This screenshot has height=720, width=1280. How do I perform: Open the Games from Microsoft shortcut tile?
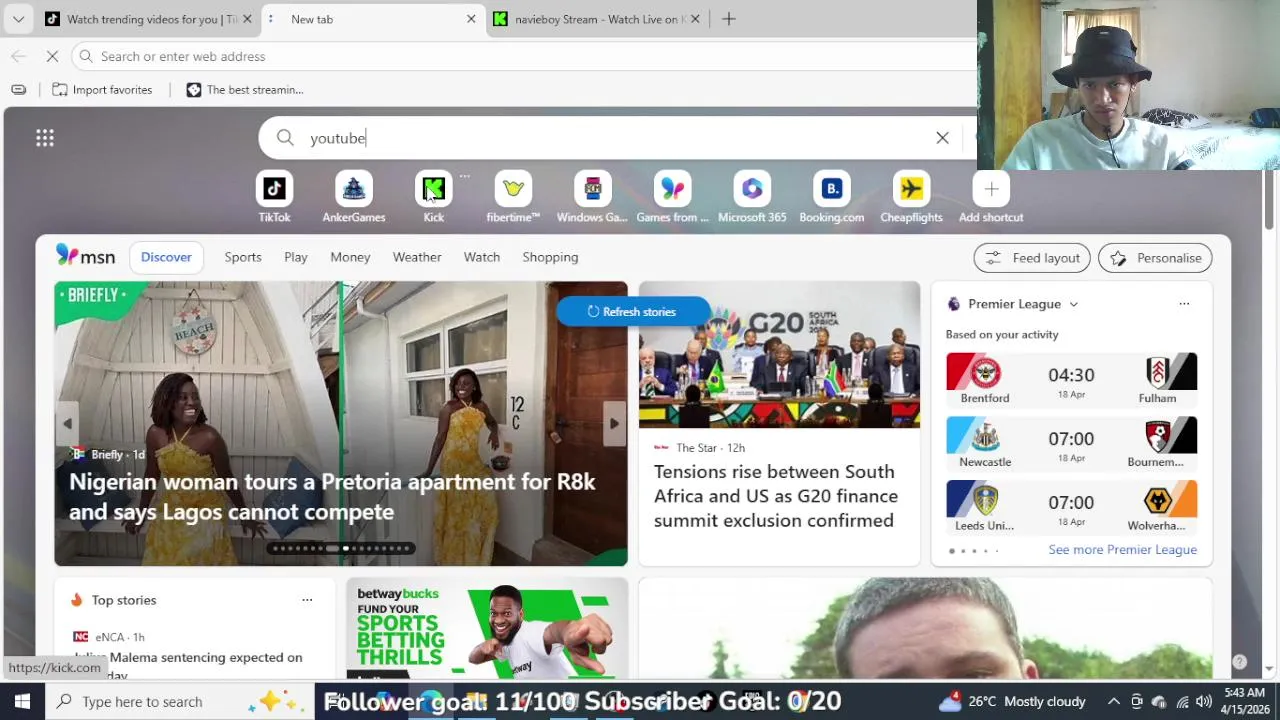point(672,197)
